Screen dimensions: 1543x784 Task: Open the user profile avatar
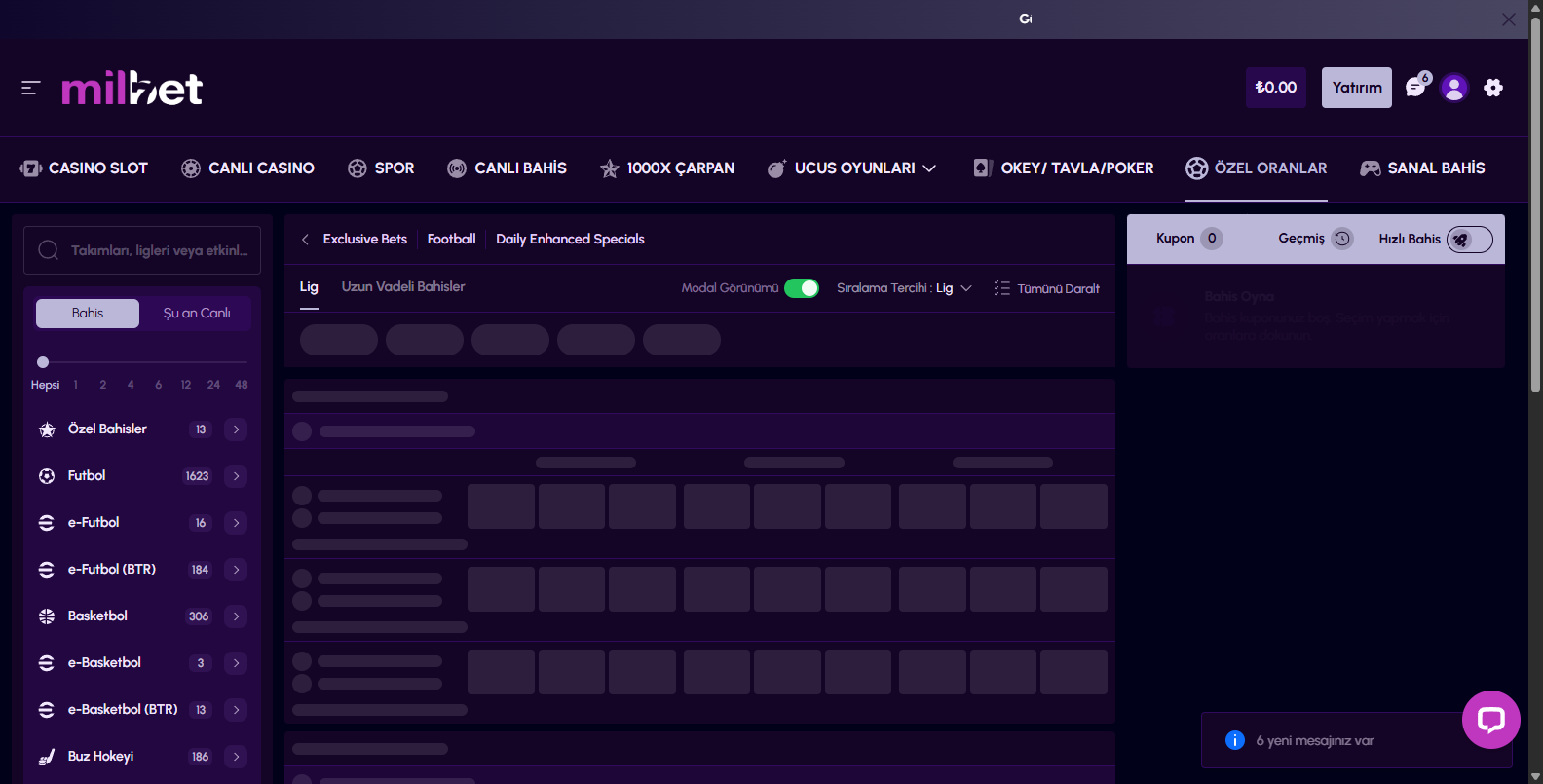(1454, 88)
